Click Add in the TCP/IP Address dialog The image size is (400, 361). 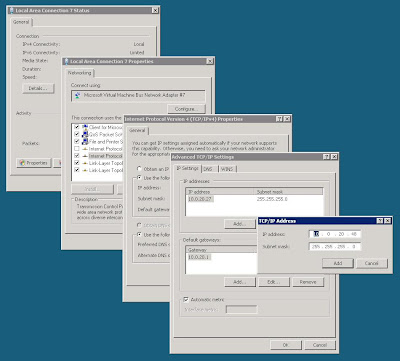pos(338,263)
